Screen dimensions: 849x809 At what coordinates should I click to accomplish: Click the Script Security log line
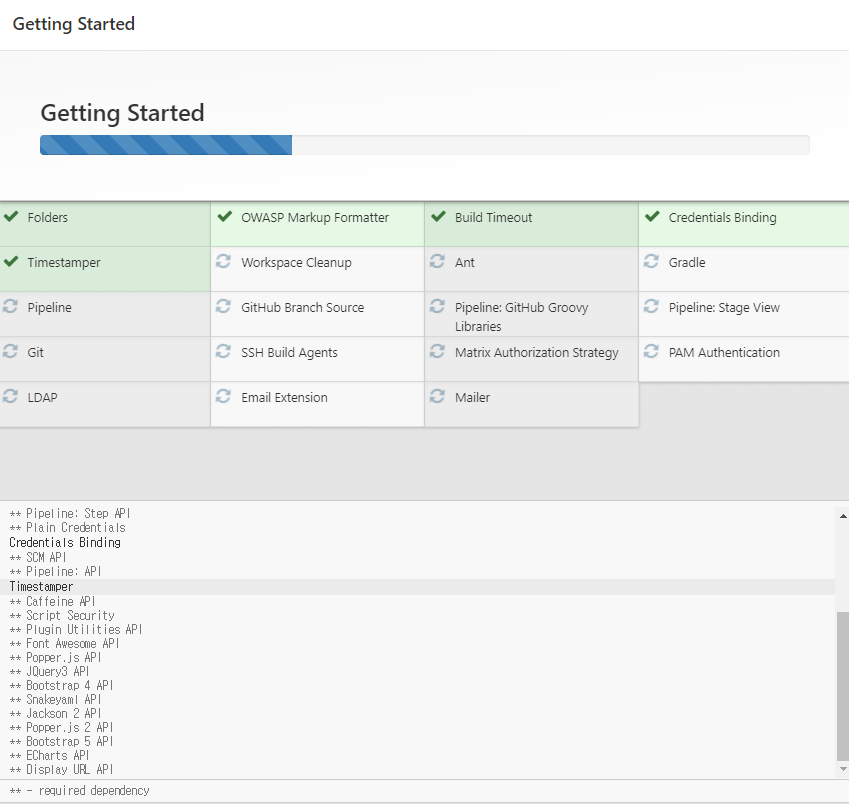point(62,616)
